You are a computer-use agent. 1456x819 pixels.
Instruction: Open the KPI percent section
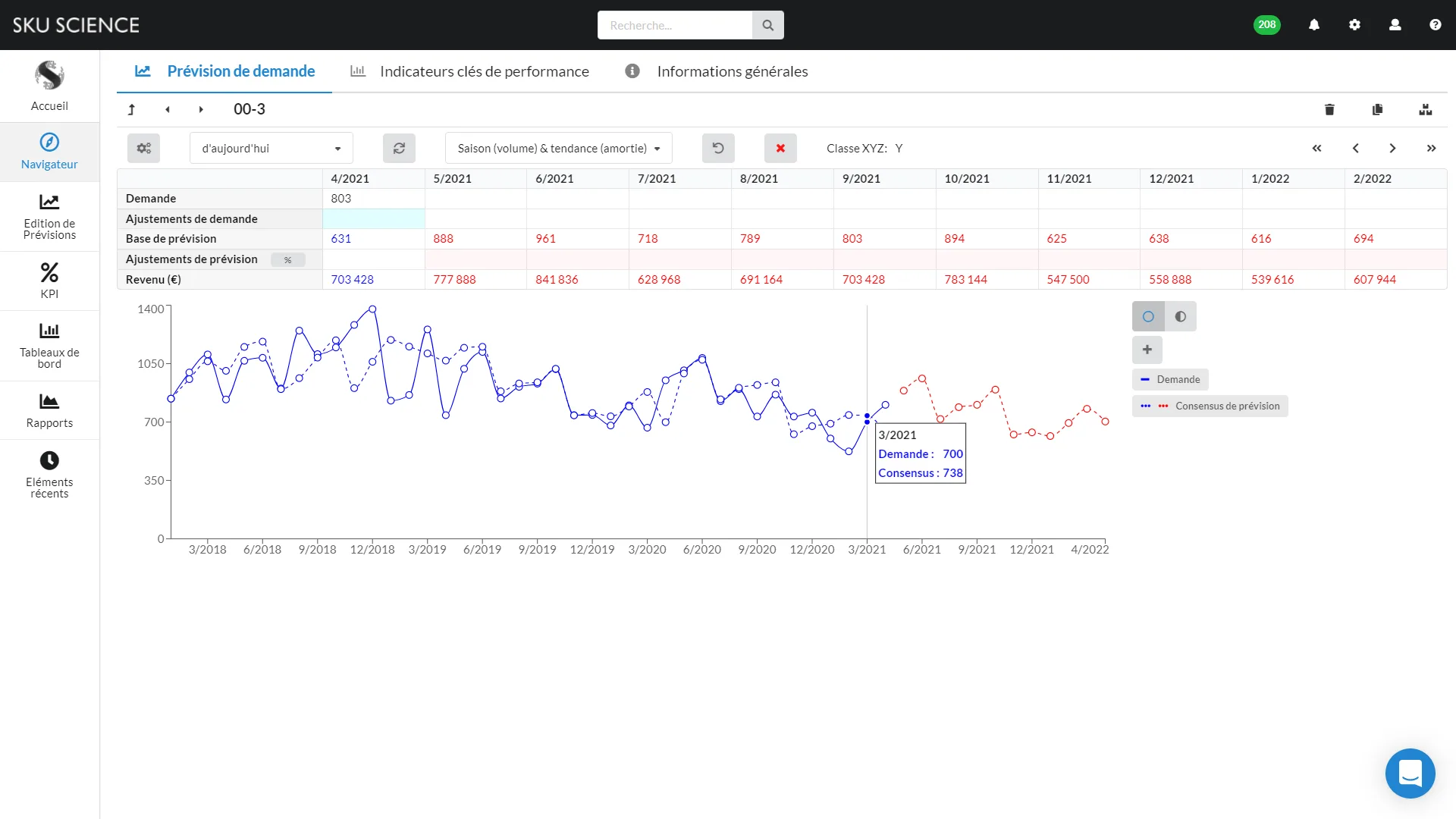click(49, 281)
